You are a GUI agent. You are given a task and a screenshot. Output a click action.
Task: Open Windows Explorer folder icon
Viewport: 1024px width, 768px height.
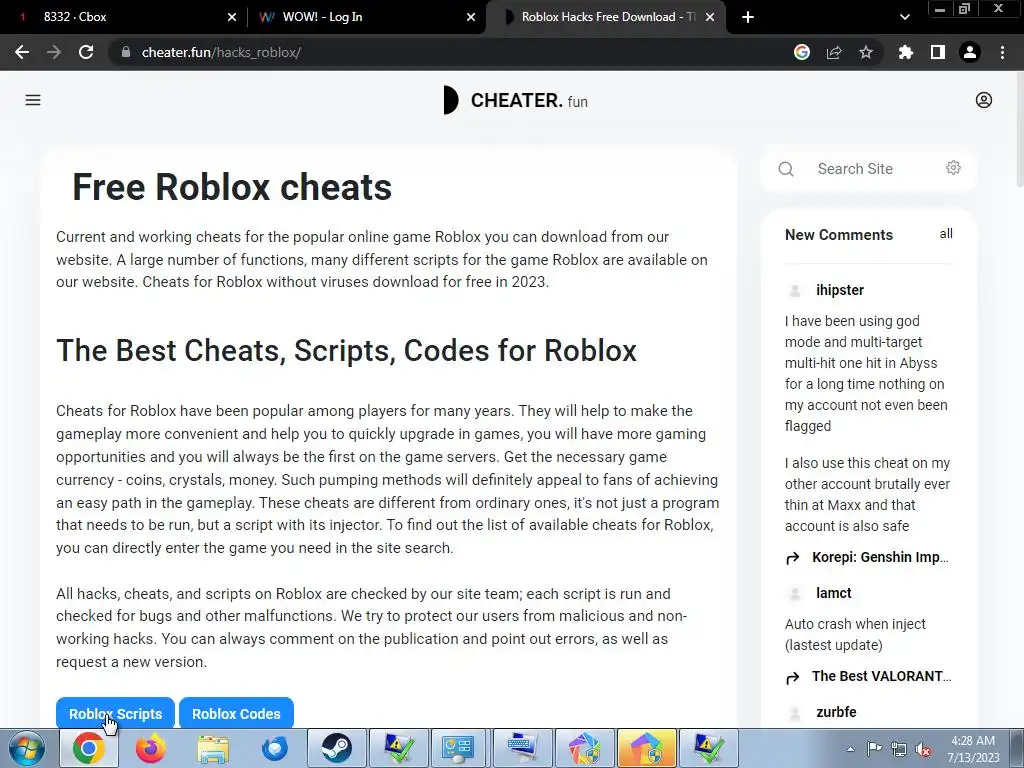click(x=213, y=748)
